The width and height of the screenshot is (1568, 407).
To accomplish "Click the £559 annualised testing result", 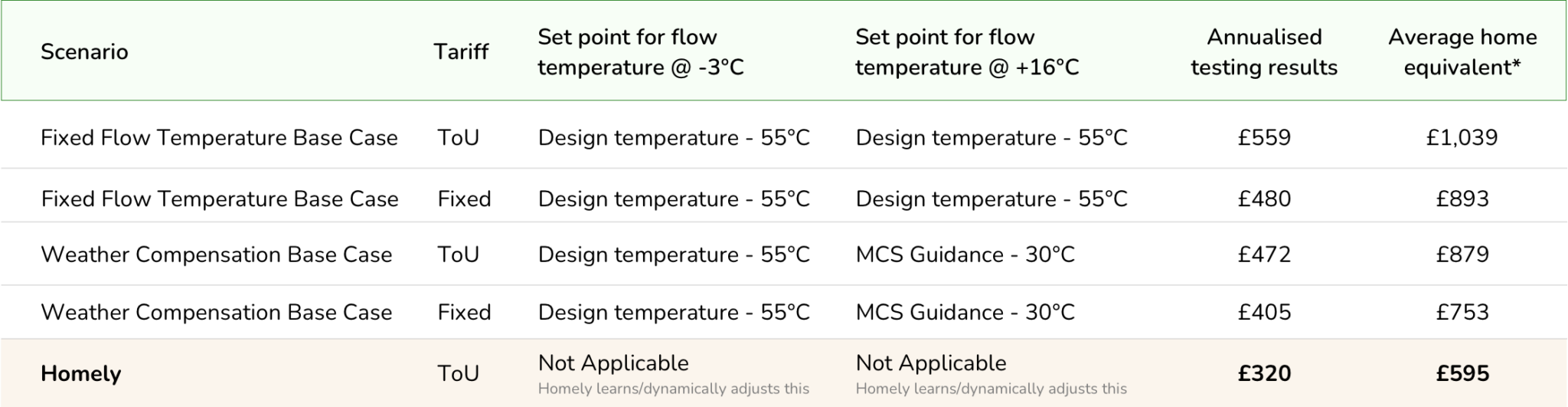I will coord(1264,138).
